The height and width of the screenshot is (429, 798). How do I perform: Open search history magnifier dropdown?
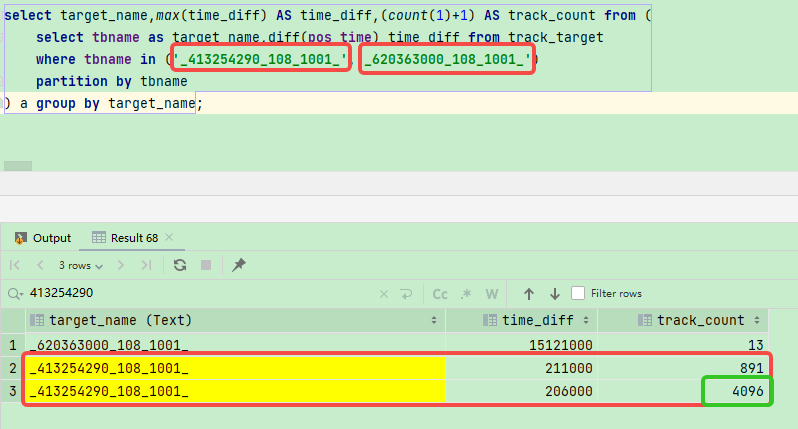tap(15, 294)
